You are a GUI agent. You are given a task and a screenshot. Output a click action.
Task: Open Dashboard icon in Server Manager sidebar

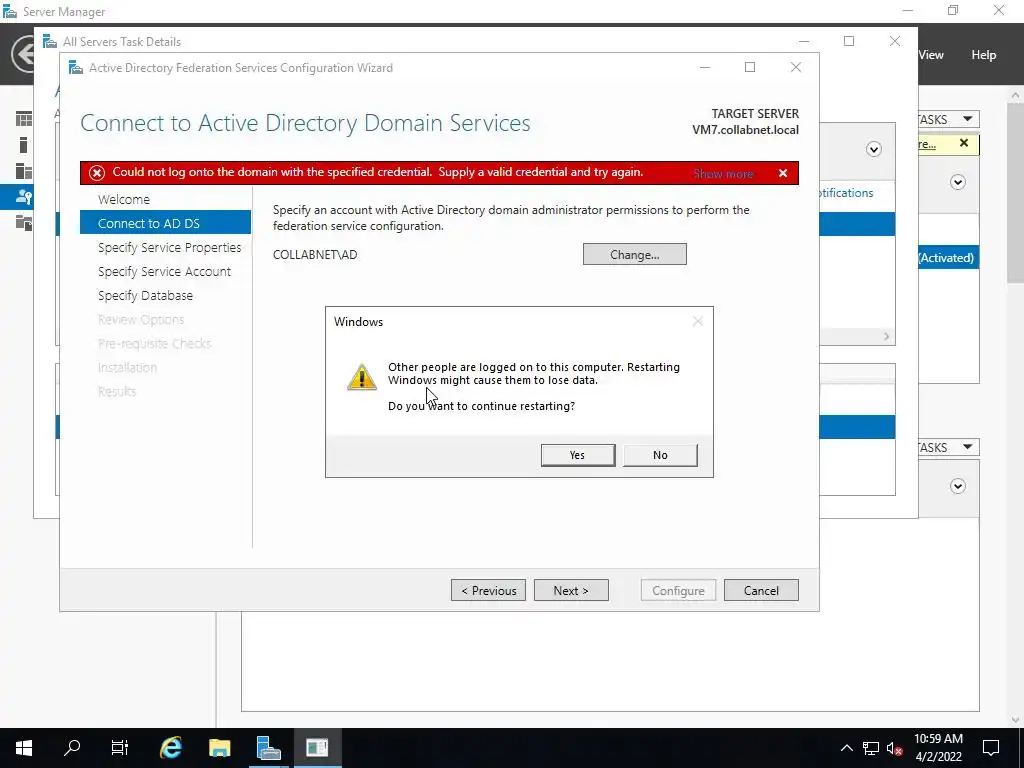click(24, 119)
